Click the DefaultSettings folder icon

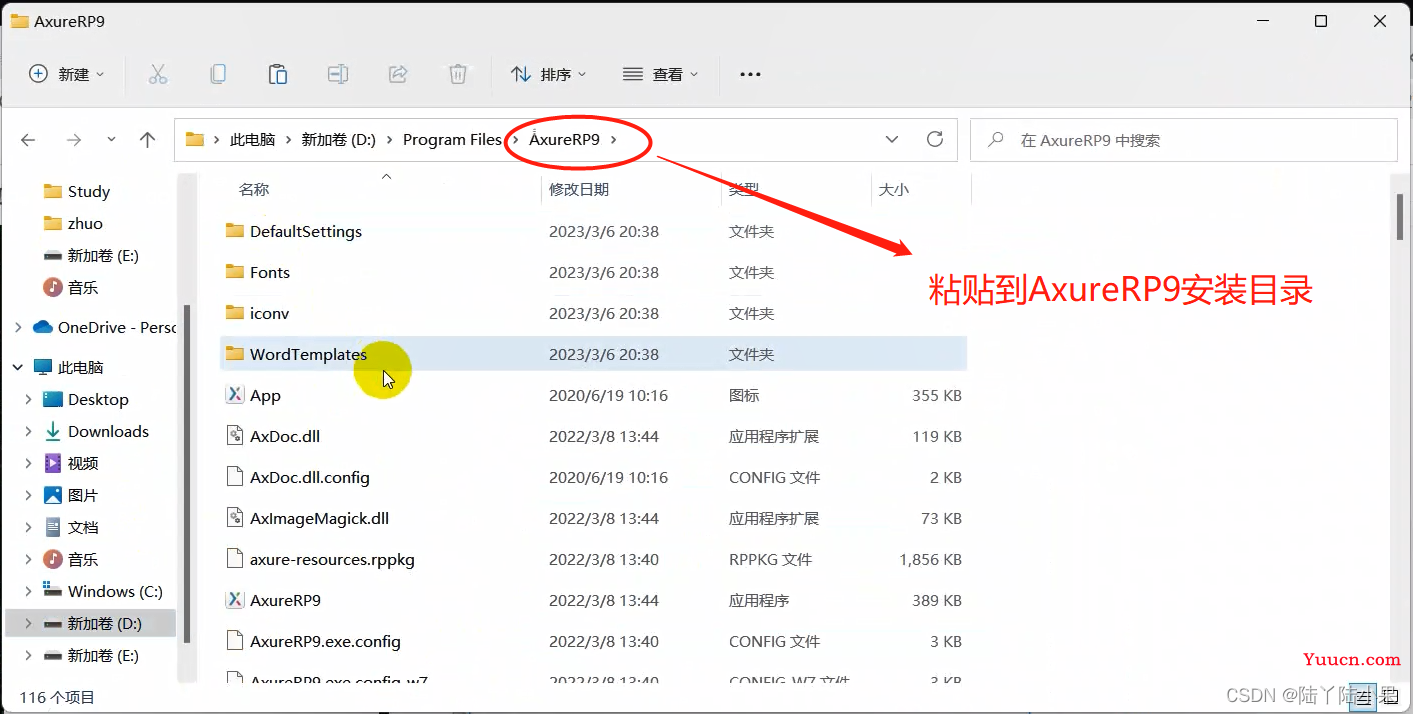point(235,231)
